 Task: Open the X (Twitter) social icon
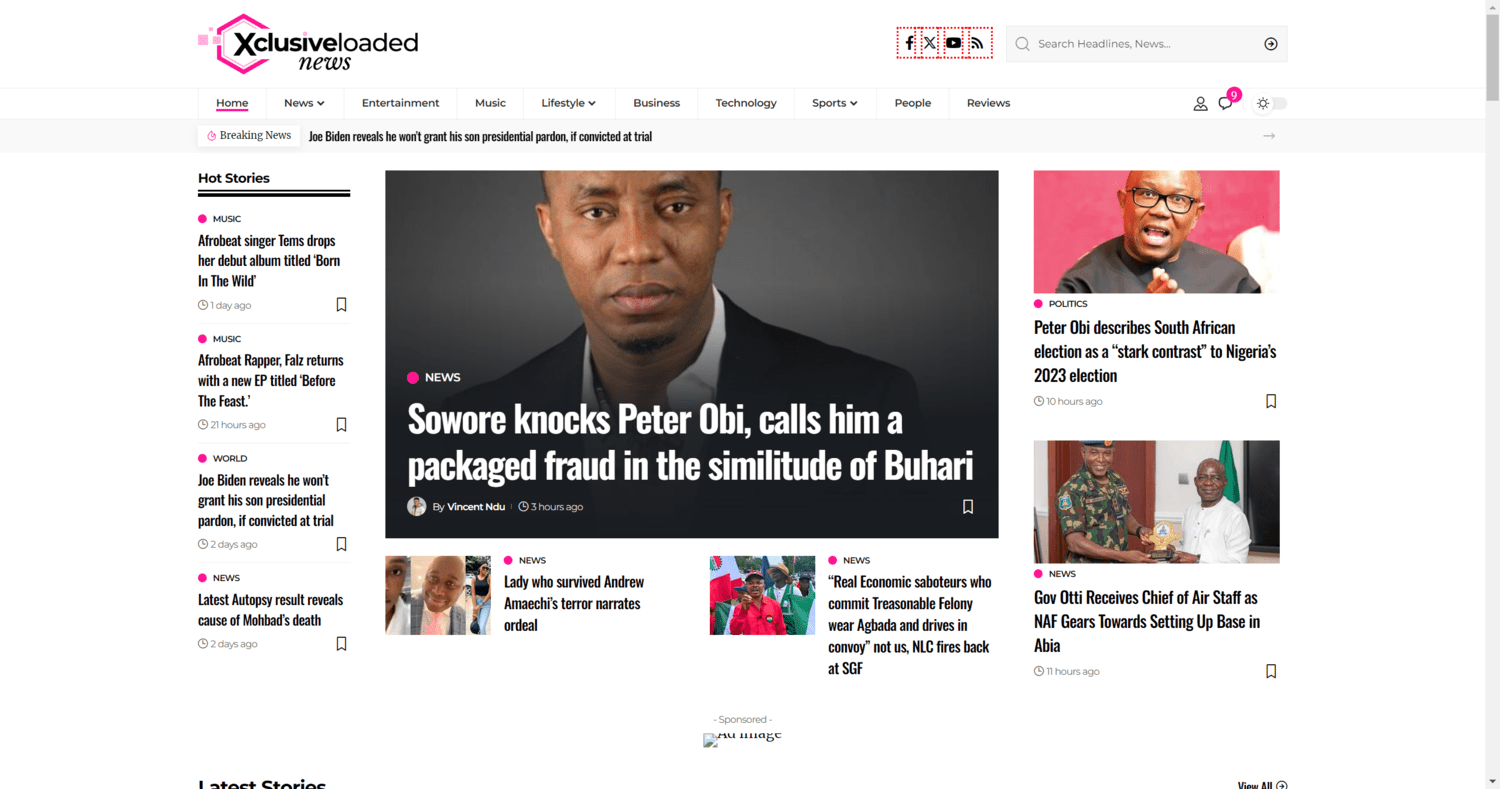point(930,43)
